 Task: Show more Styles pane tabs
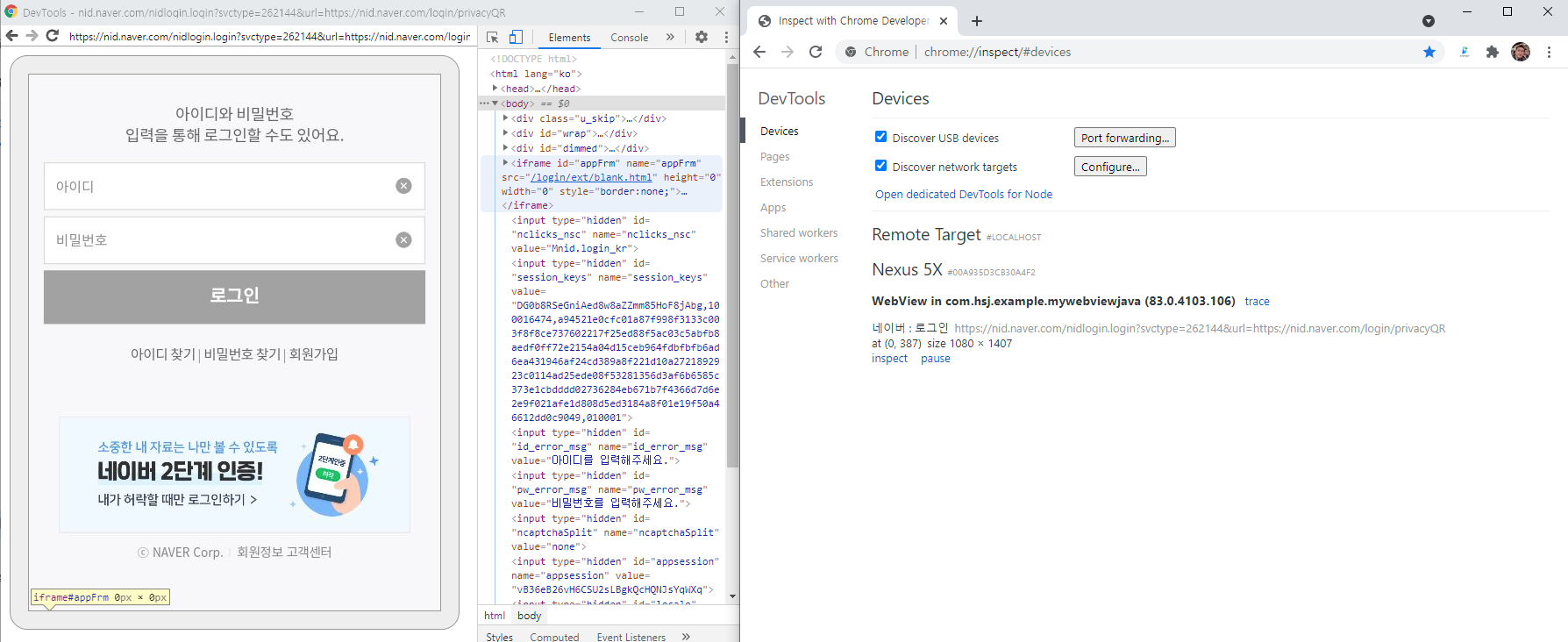click(x=686, y=637)
